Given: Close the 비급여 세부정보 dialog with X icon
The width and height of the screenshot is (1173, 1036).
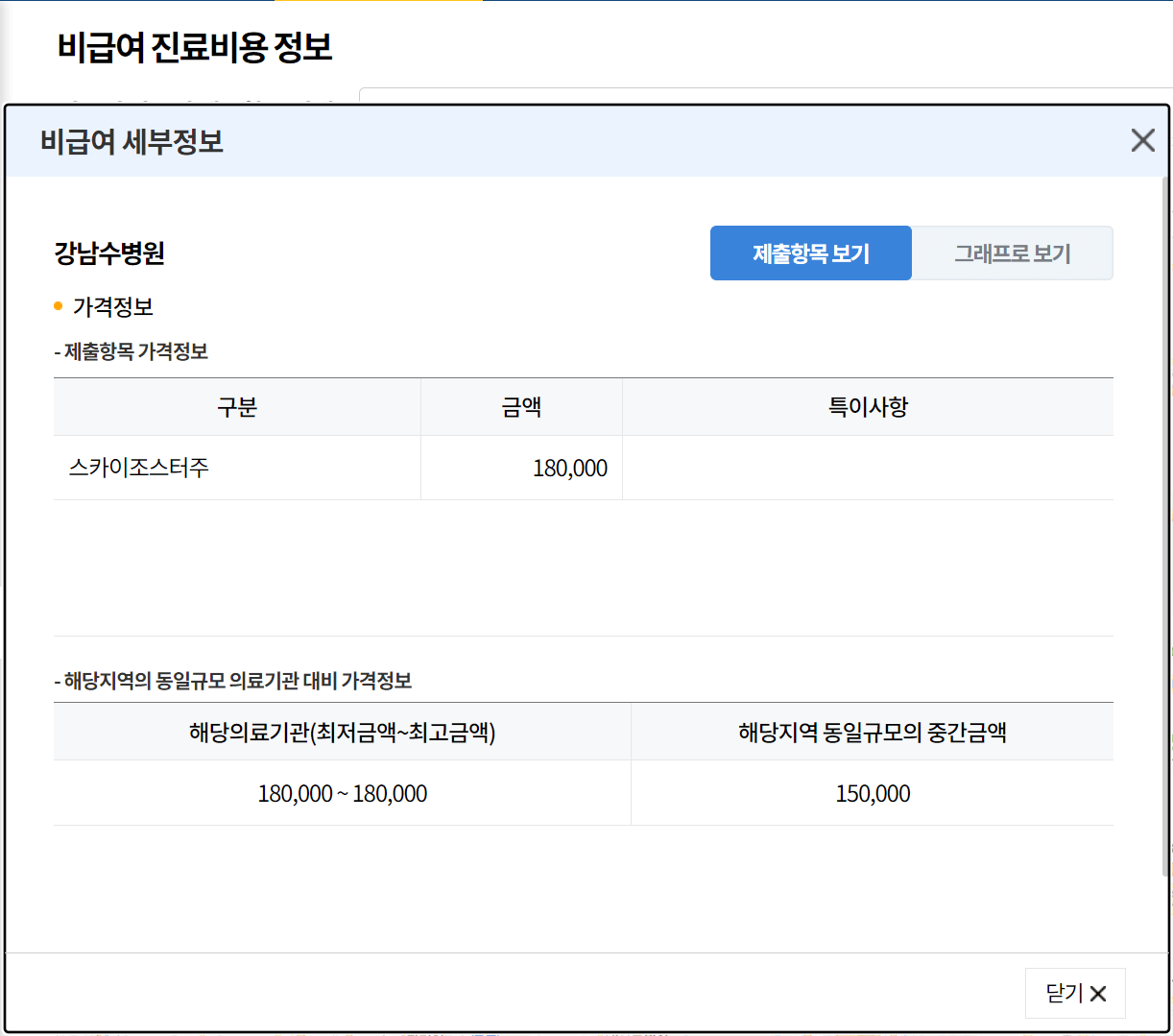Looking at the screenshot, I should pyautogui.click(x=1142, y=140).
